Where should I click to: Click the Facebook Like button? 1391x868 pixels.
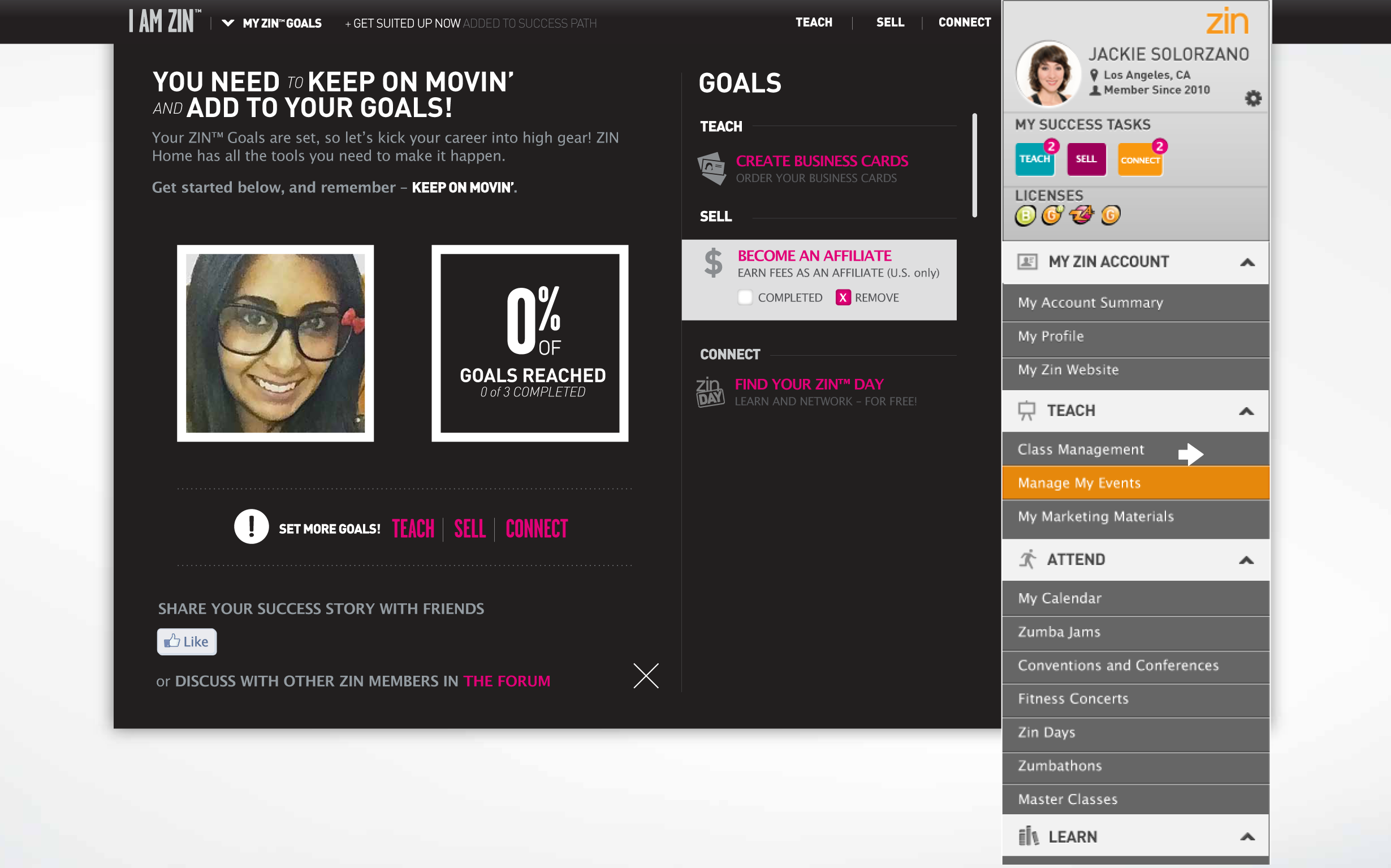click(x=187, y=642)
